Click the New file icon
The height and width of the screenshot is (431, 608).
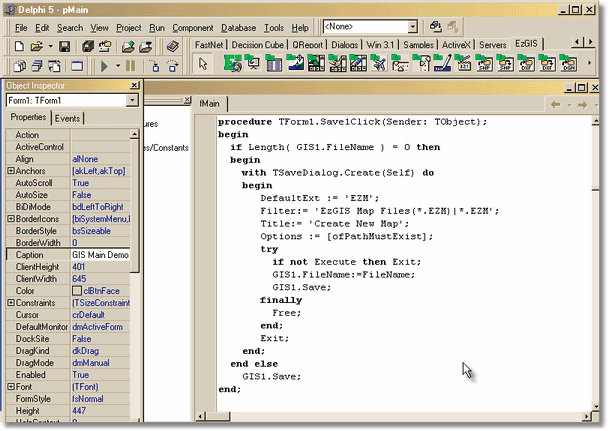[19, 47]
